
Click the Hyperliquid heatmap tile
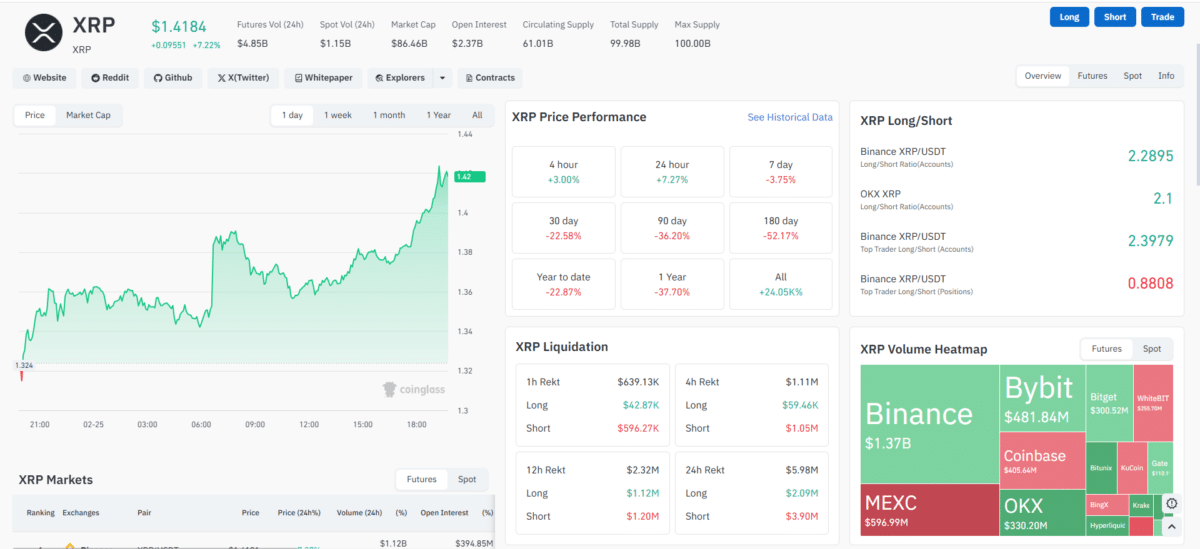coord(1109,526)
